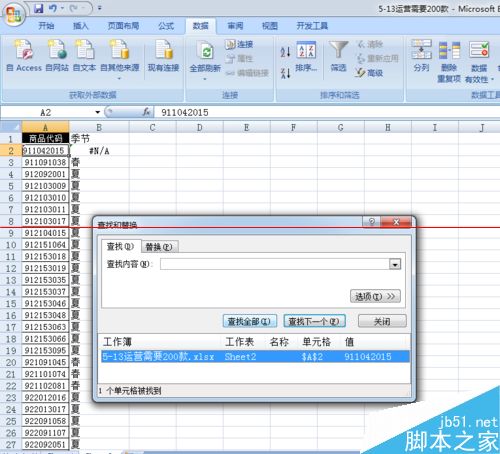This screenshot has height=454, width=500.
Task: Click Edit Links (编辑链接)
Action: click(247, 73)
